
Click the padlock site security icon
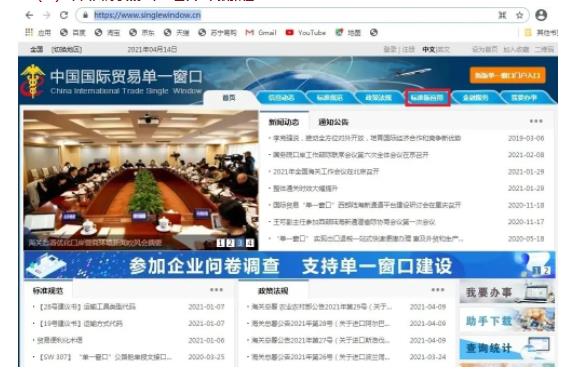coord(85,15)
